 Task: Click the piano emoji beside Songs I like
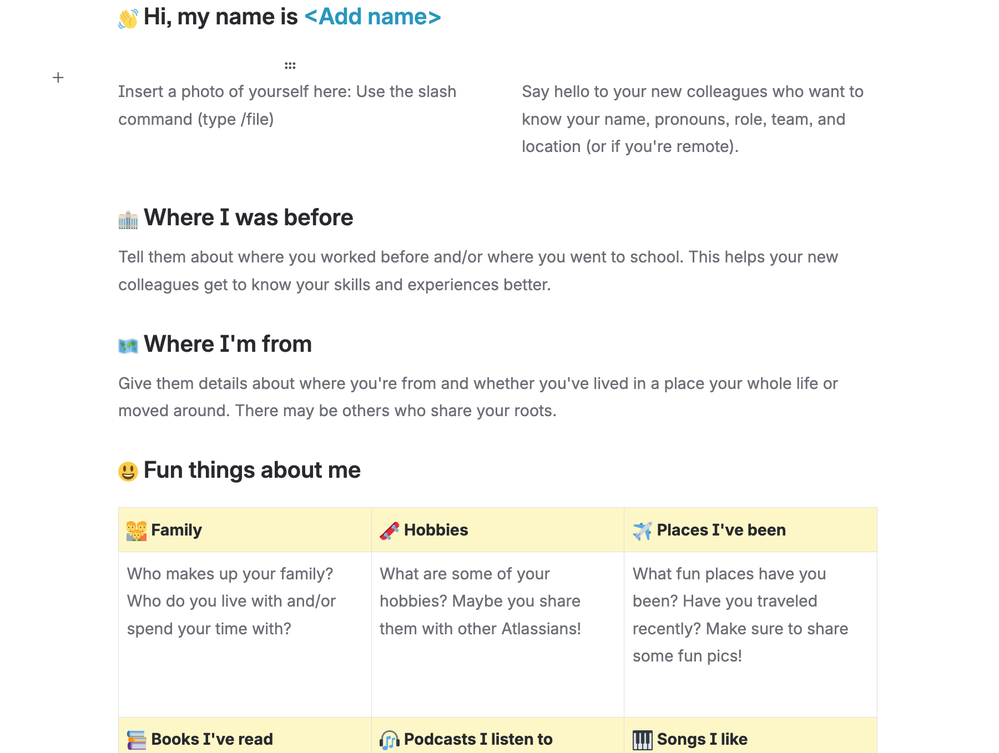click(642, 740)
